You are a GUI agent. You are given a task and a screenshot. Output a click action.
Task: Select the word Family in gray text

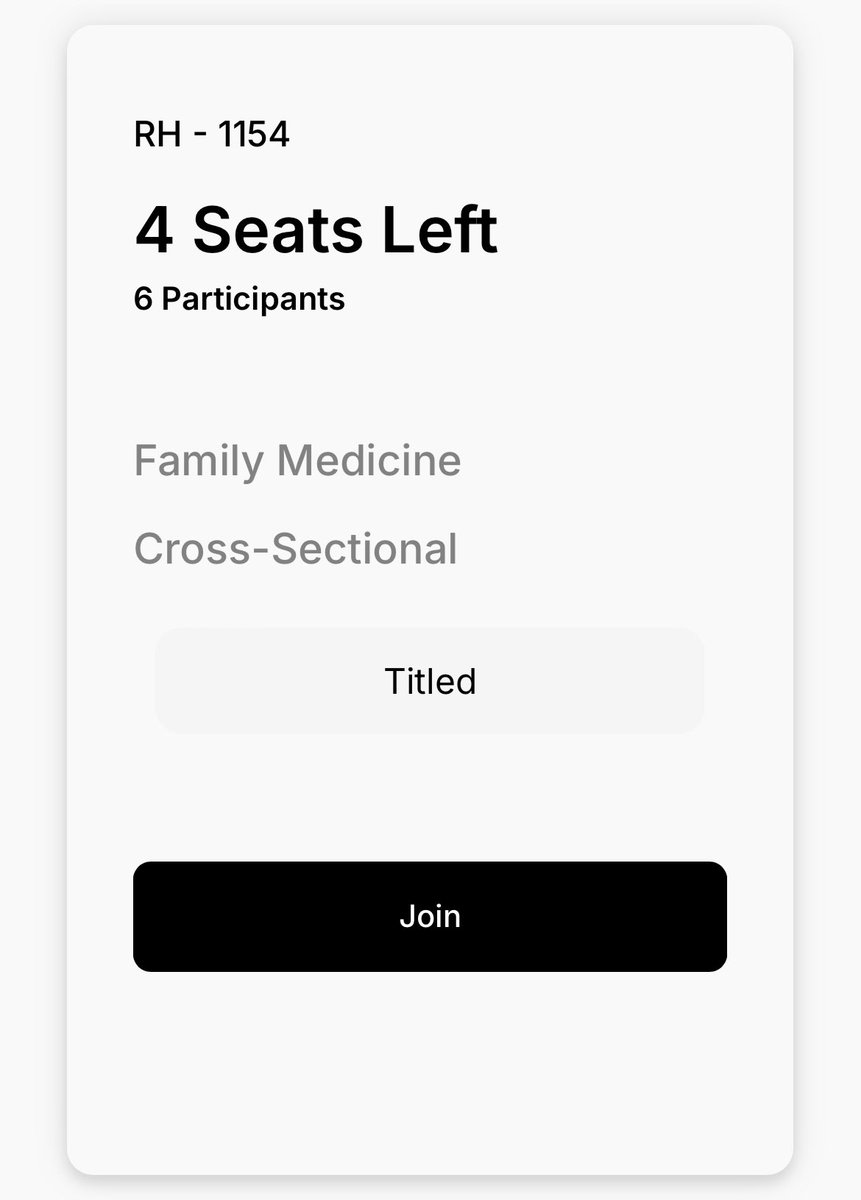point(199,462)
